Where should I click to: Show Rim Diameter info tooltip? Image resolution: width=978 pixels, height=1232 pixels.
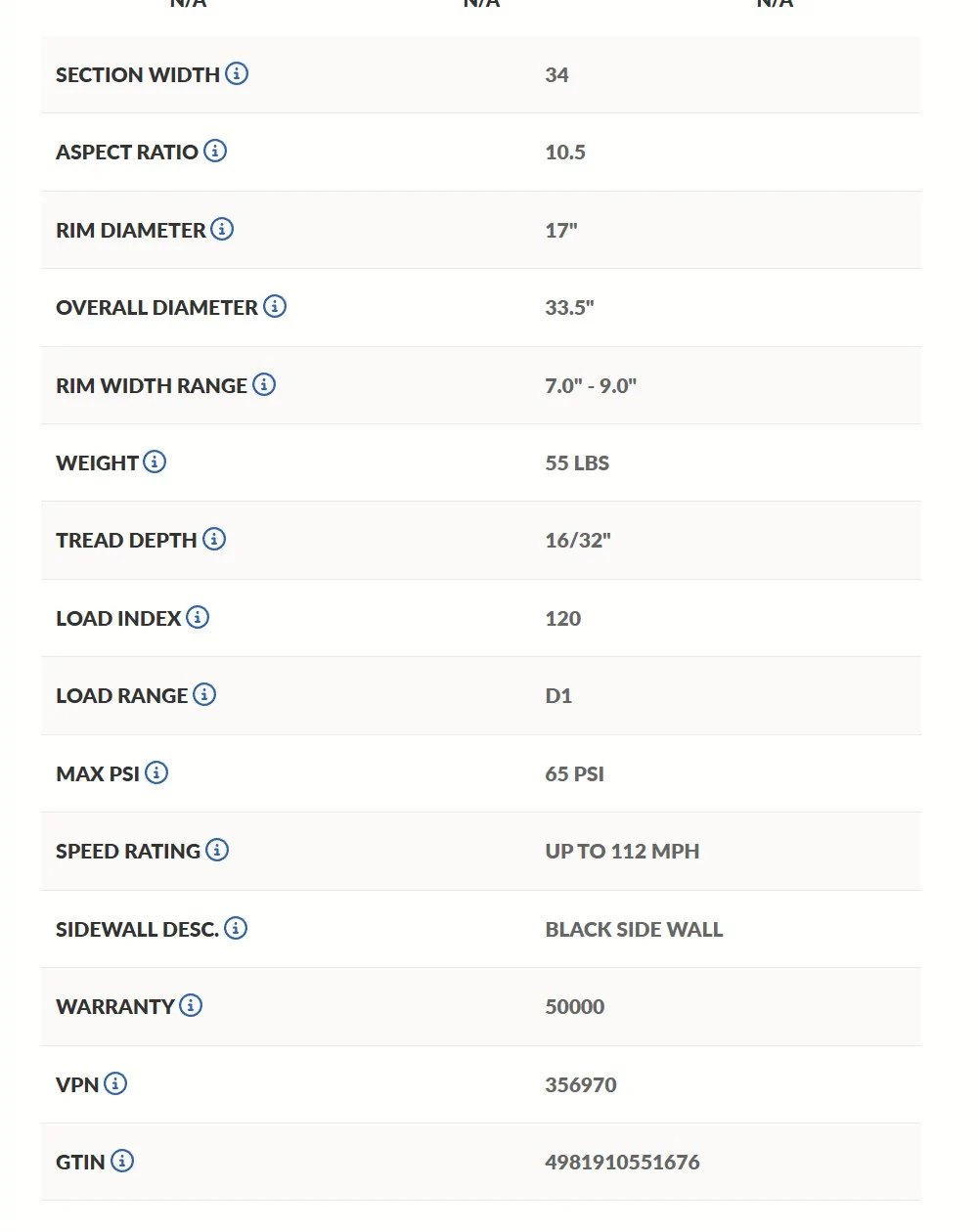pos(222,229)
